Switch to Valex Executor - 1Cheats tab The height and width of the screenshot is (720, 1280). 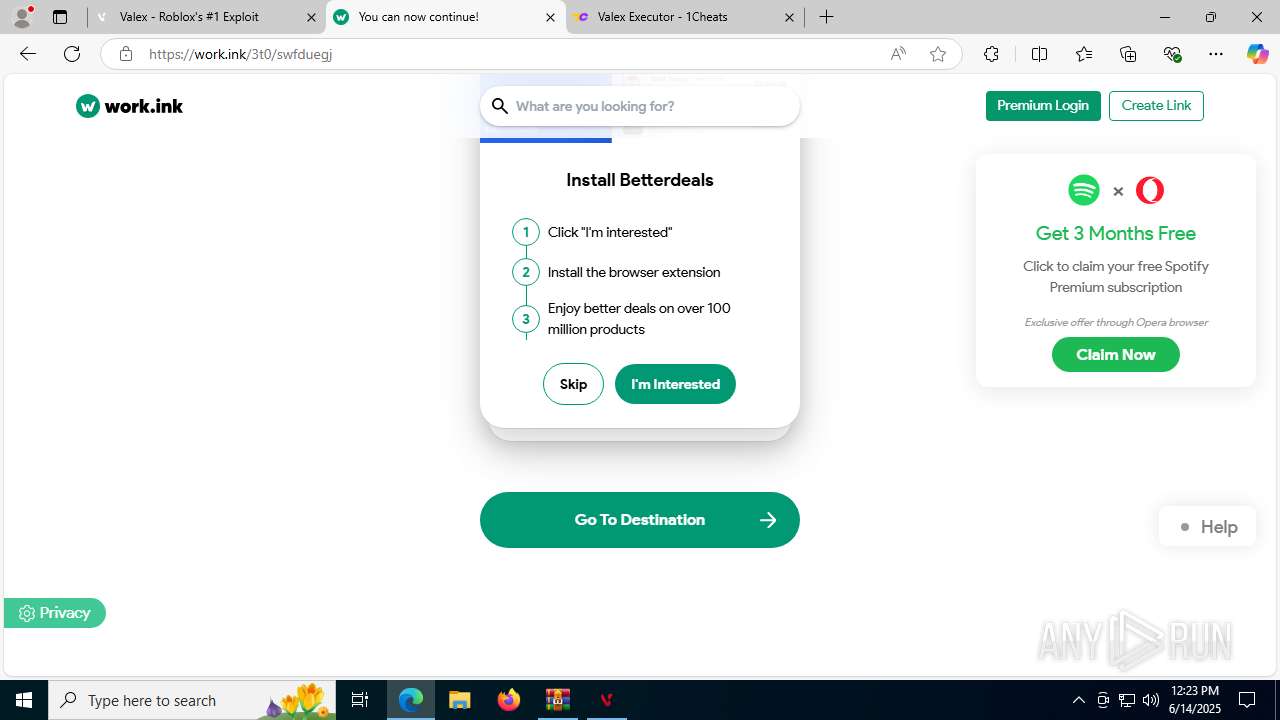pyautogui.click(x=685, y=17)
